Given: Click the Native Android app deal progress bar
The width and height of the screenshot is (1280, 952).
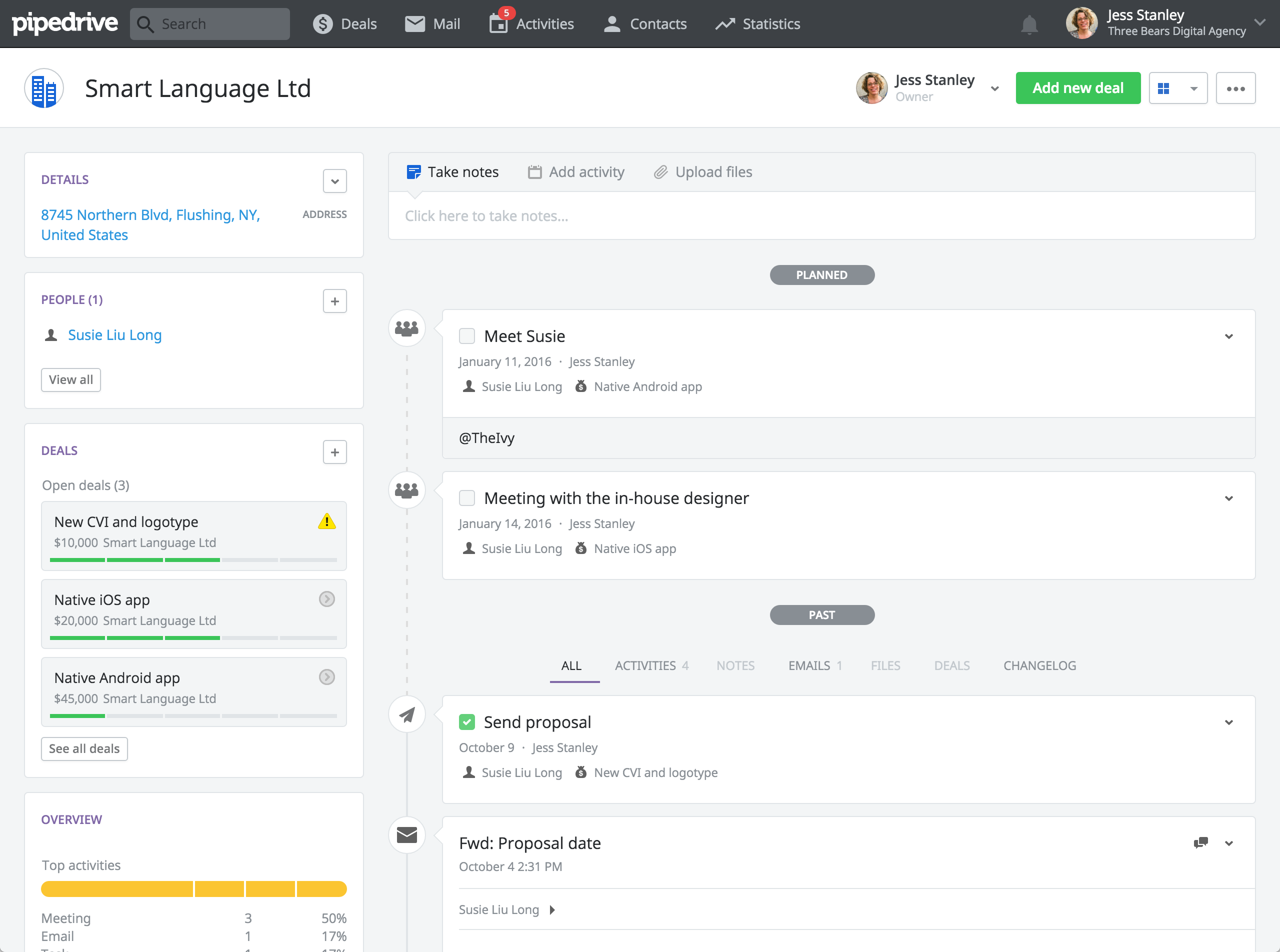Looking at the screenshot, I should (x=193, y=715).
